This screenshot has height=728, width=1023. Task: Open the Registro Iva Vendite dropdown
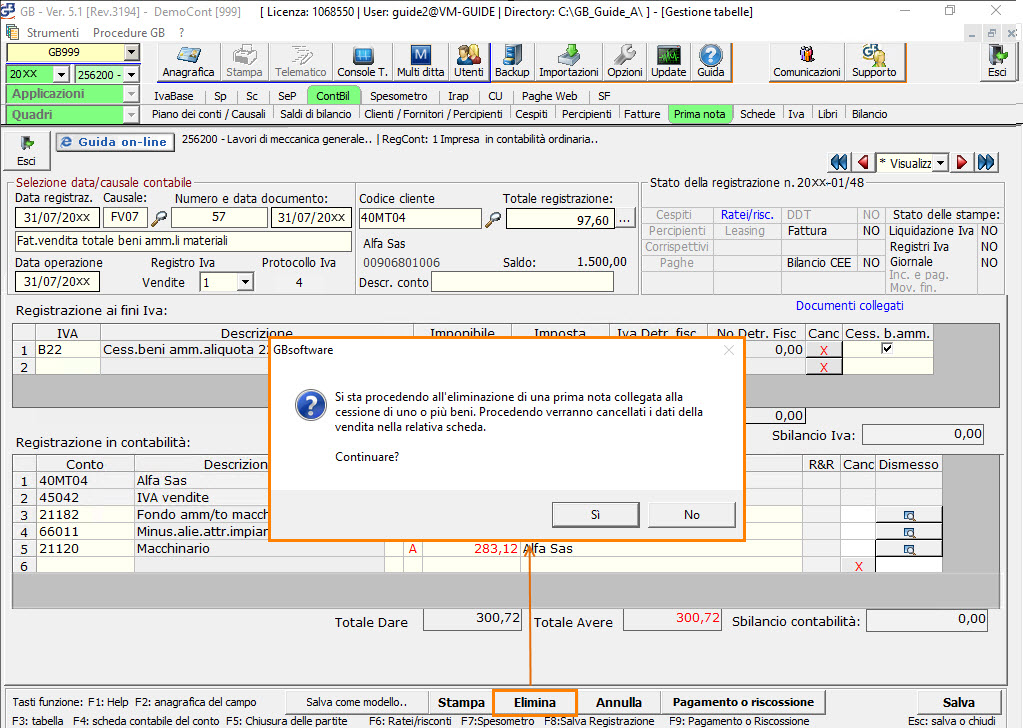245,282
